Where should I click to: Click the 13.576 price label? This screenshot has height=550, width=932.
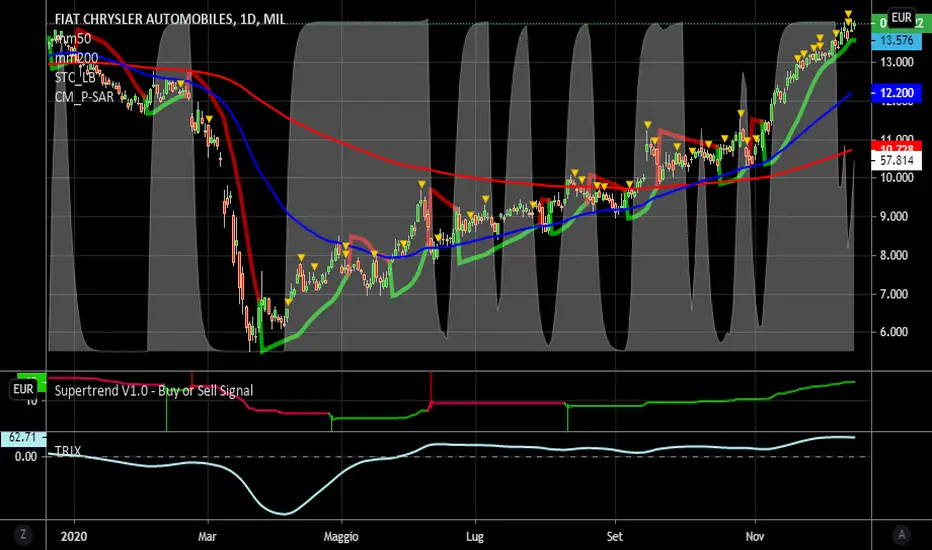pos(896,40)
